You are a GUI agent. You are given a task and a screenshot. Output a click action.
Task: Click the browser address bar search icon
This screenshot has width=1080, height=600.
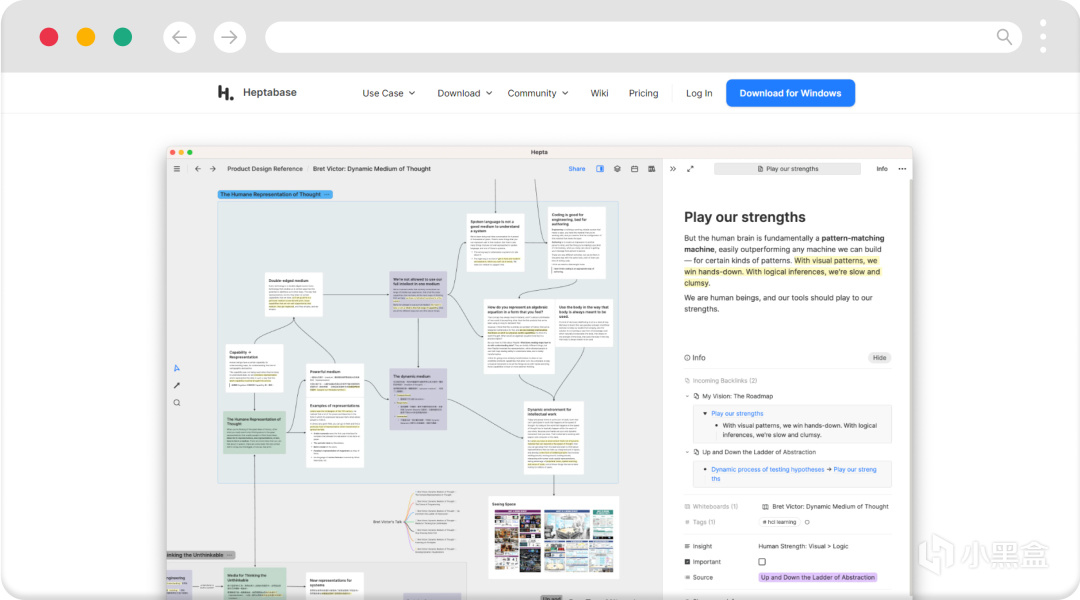click(1004, 37)
